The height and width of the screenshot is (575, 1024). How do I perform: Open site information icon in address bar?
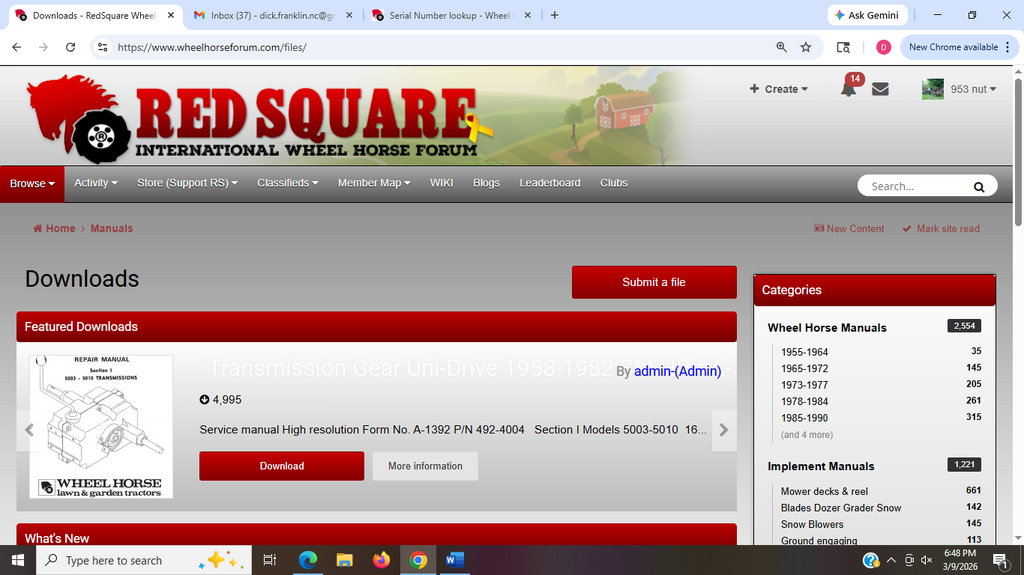[x=103, y=47]
